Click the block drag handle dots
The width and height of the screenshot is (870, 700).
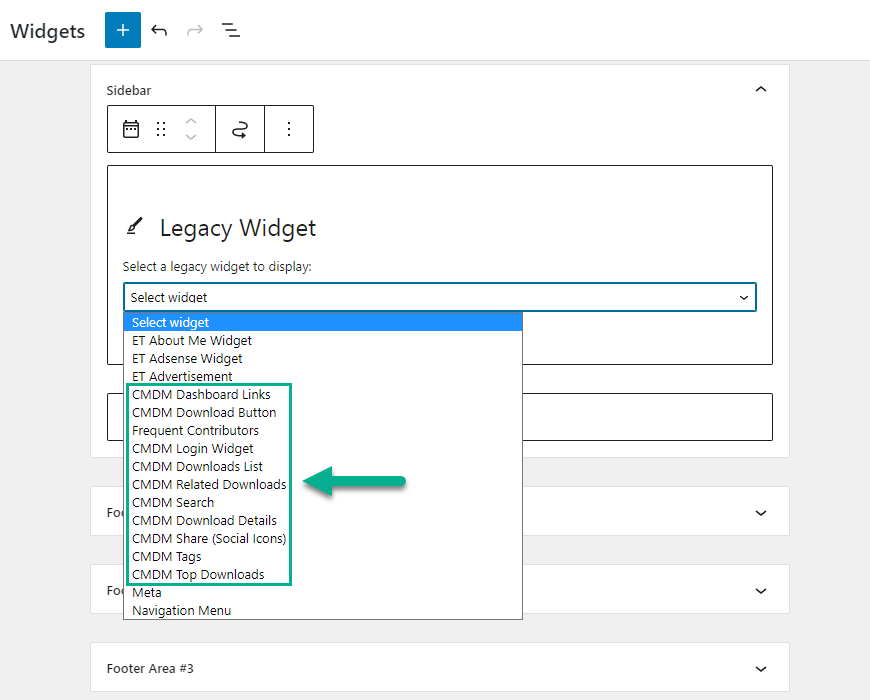(161, 129)
